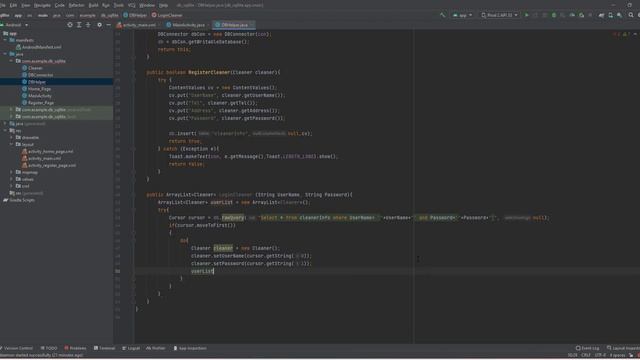Click the Sync Project with Gradle icon
Viewport: 640px width, 360px height.
(x=601, y=15)
